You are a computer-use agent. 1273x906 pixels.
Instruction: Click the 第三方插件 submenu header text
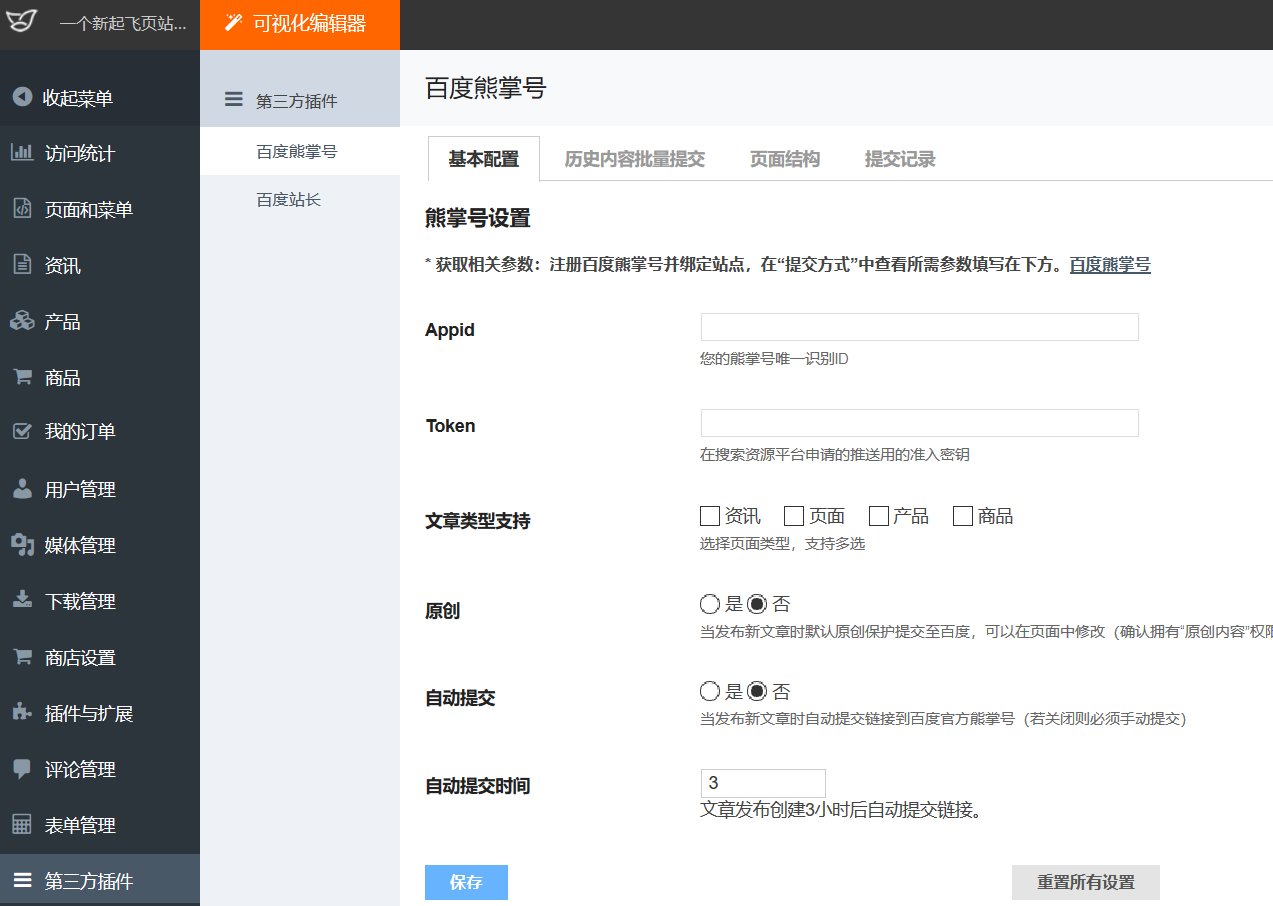(297, 100)
